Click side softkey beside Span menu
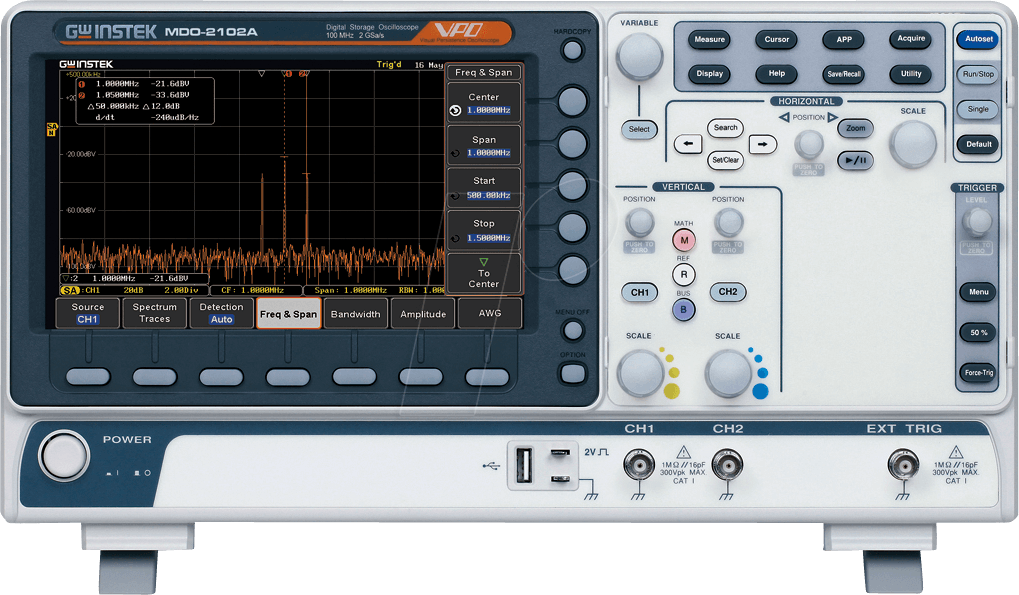The width and height of the screenshot is (1019, 595). (x=573, y=144)
